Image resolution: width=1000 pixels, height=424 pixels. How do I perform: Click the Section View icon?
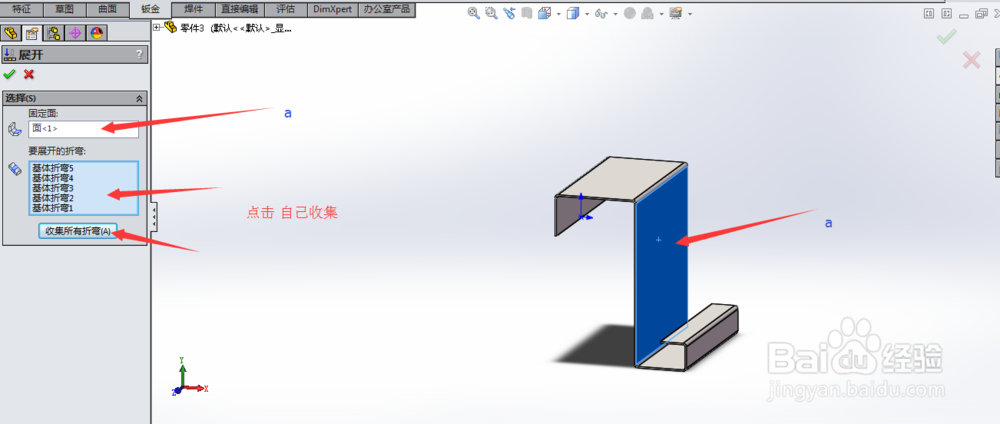pos(526,13)
